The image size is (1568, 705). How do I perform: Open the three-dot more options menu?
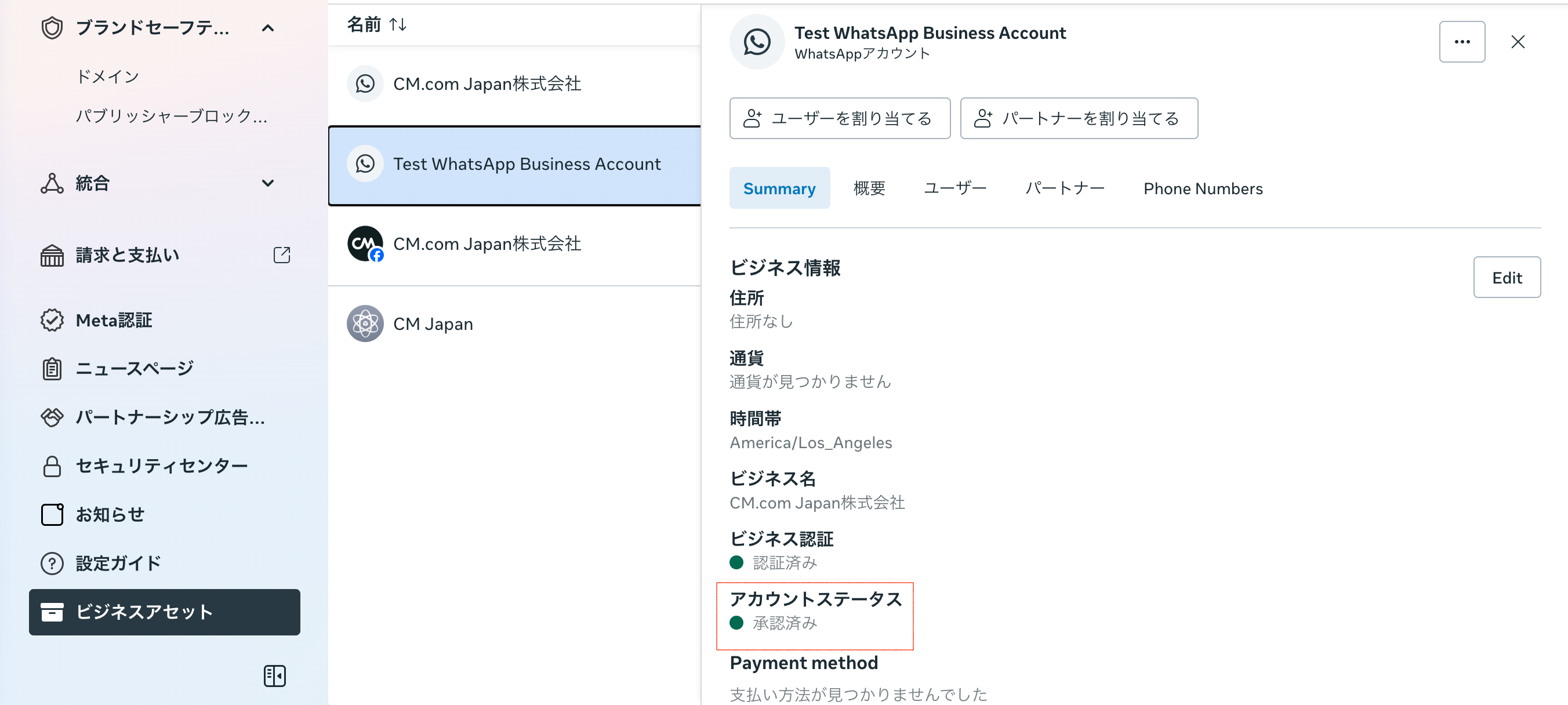click(1461, 42)
